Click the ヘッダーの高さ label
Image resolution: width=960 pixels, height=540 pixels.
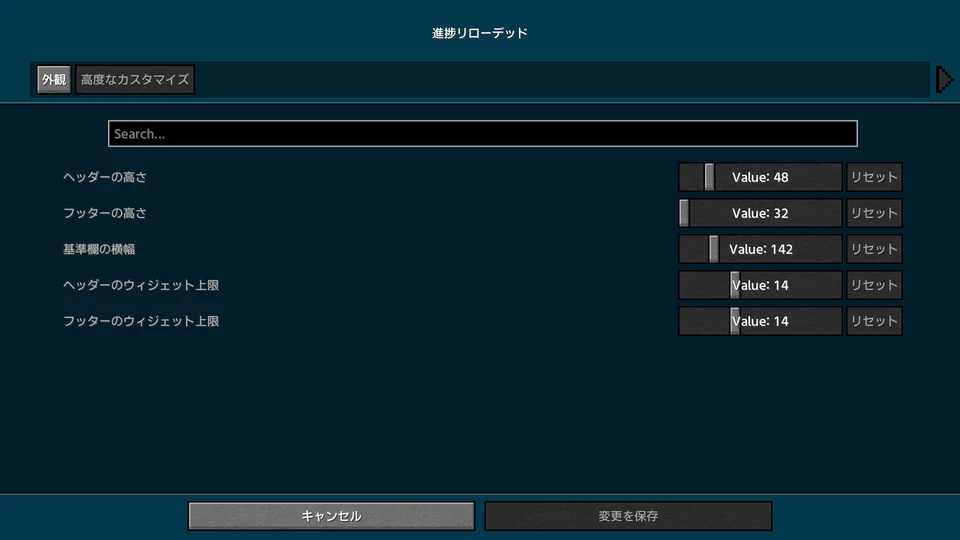point(105,177)
